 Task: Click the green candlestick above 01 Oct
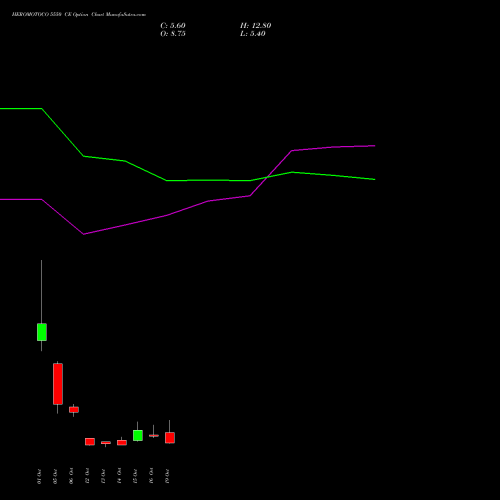[x=42, y=332]
